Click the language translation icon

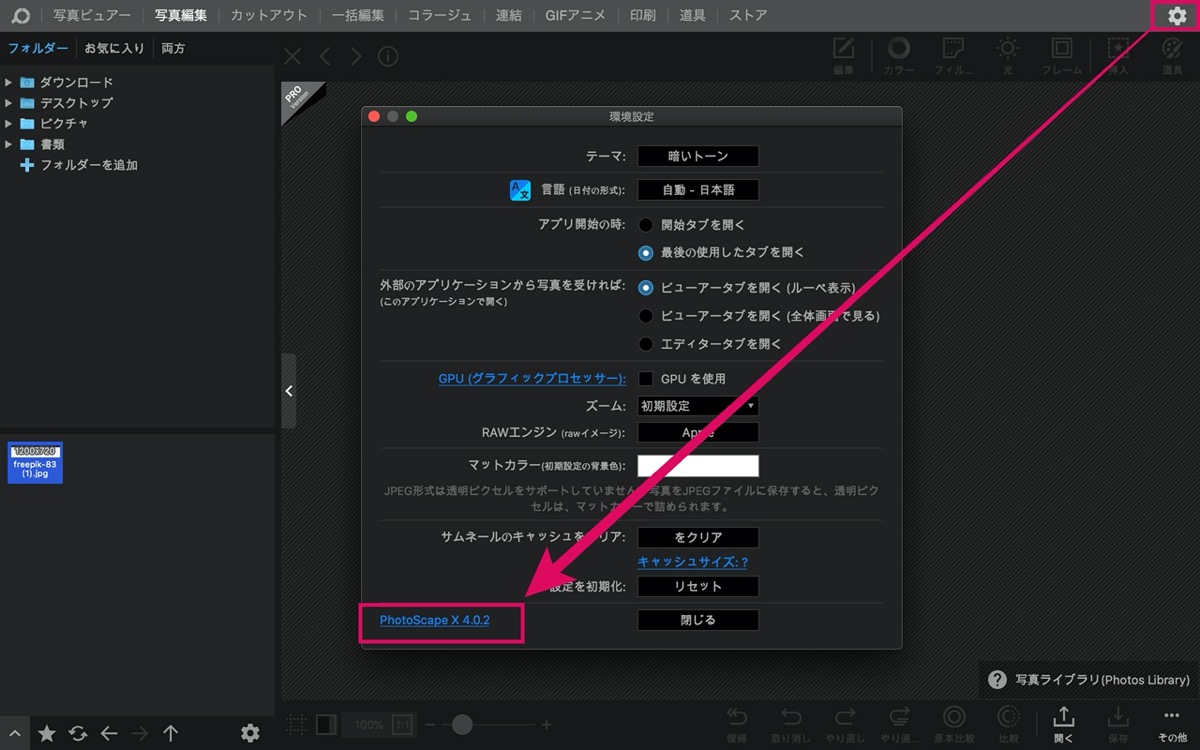[522, 190]
